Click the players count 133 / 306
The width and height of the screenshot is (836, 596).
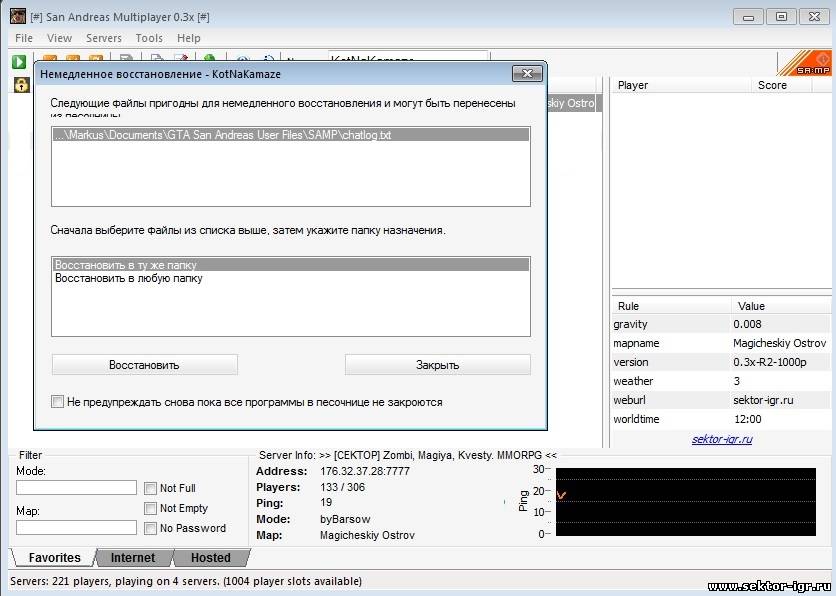pyautogui.click(x=342, y=487)
